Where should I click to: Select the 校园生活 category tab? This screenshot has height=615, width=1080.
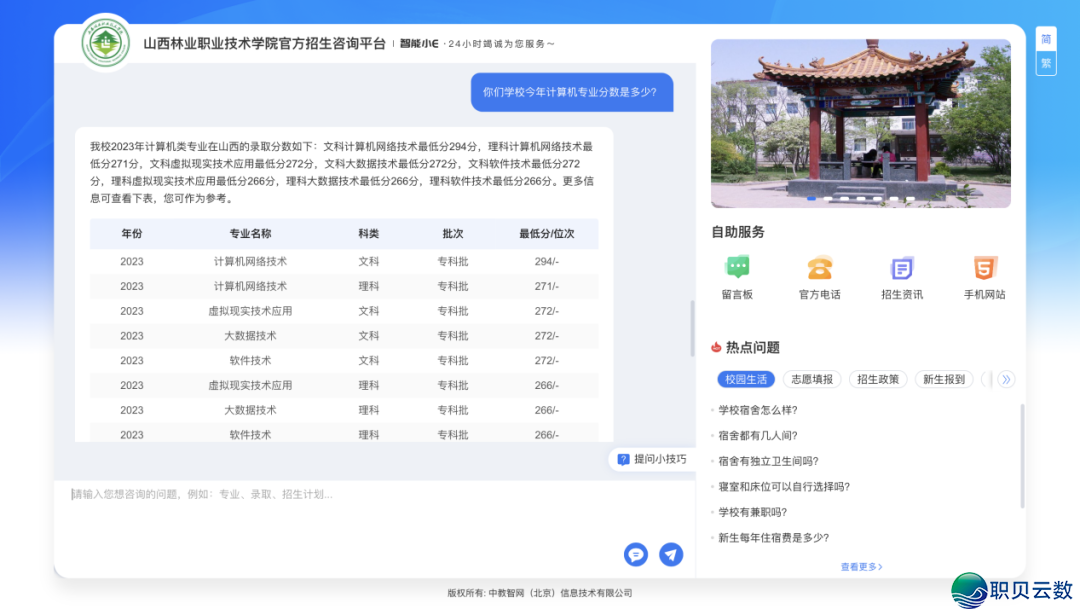point(746,379)
